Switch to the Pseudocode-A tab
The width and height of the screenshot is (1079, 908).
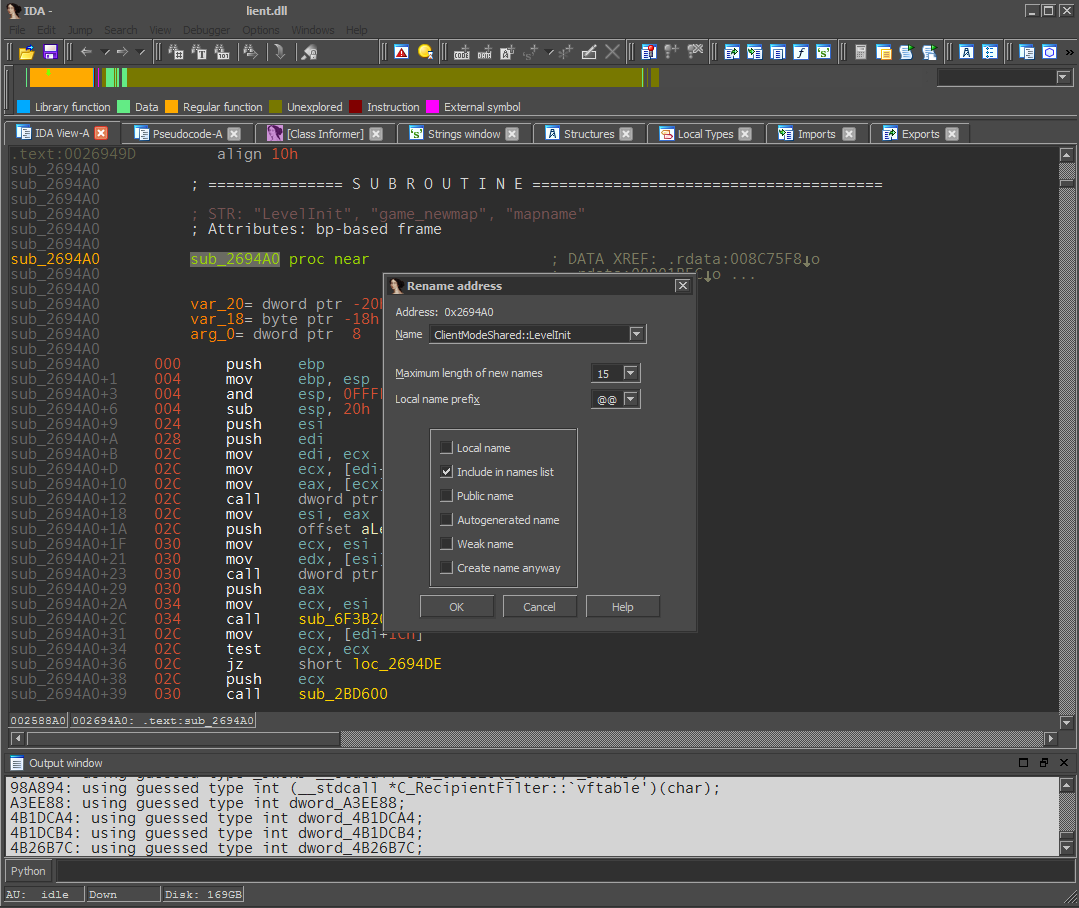187,133
